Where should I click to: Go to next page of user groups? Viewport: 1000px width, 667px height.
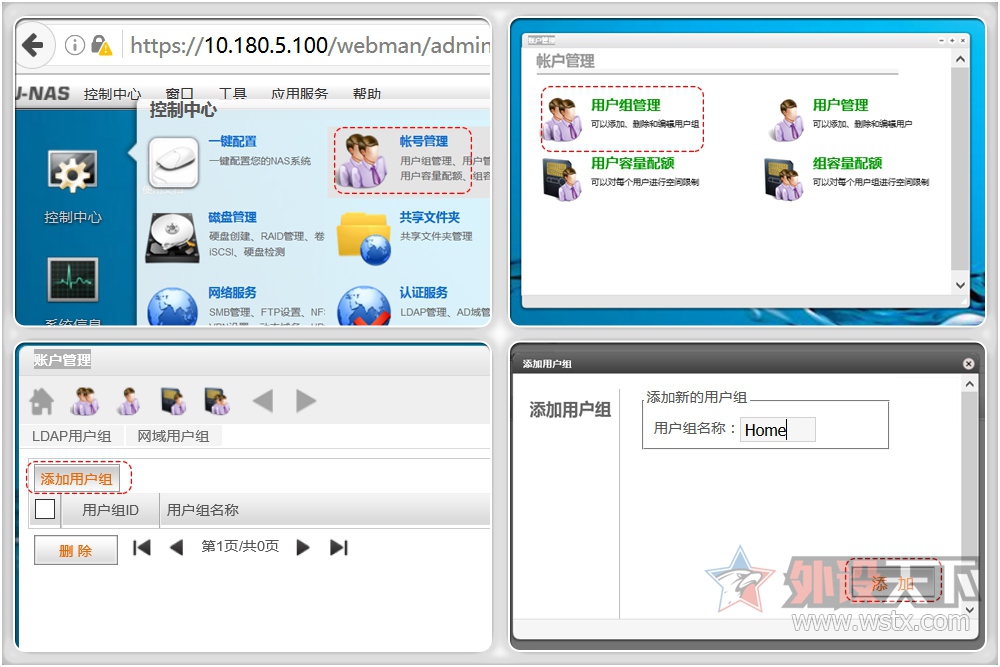tap(303, 547)
